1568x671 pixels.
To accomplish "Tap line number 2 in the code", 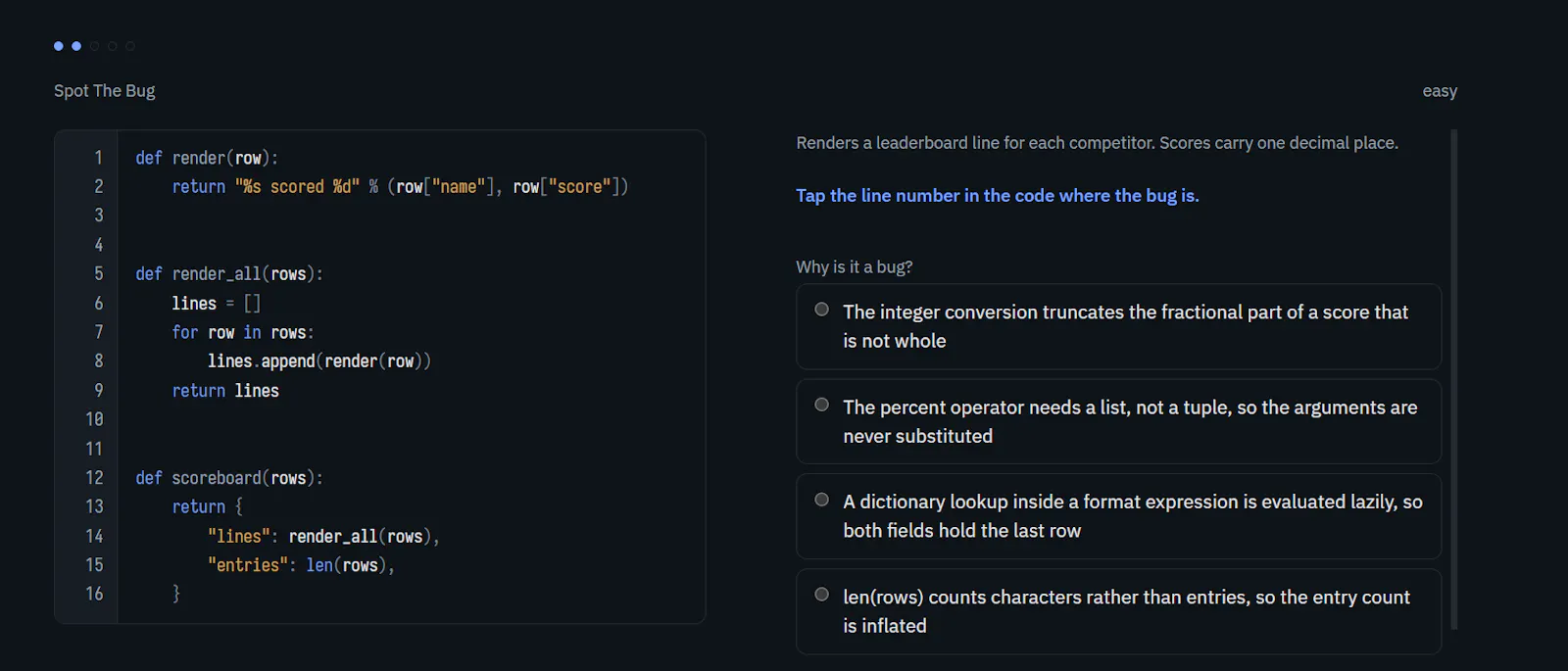I will pyautogui.click(x=98, y=186).
